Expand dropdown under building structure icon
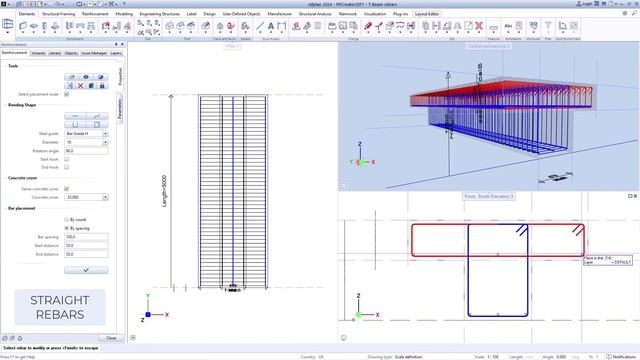640x360 pixels. coord(7,32)
